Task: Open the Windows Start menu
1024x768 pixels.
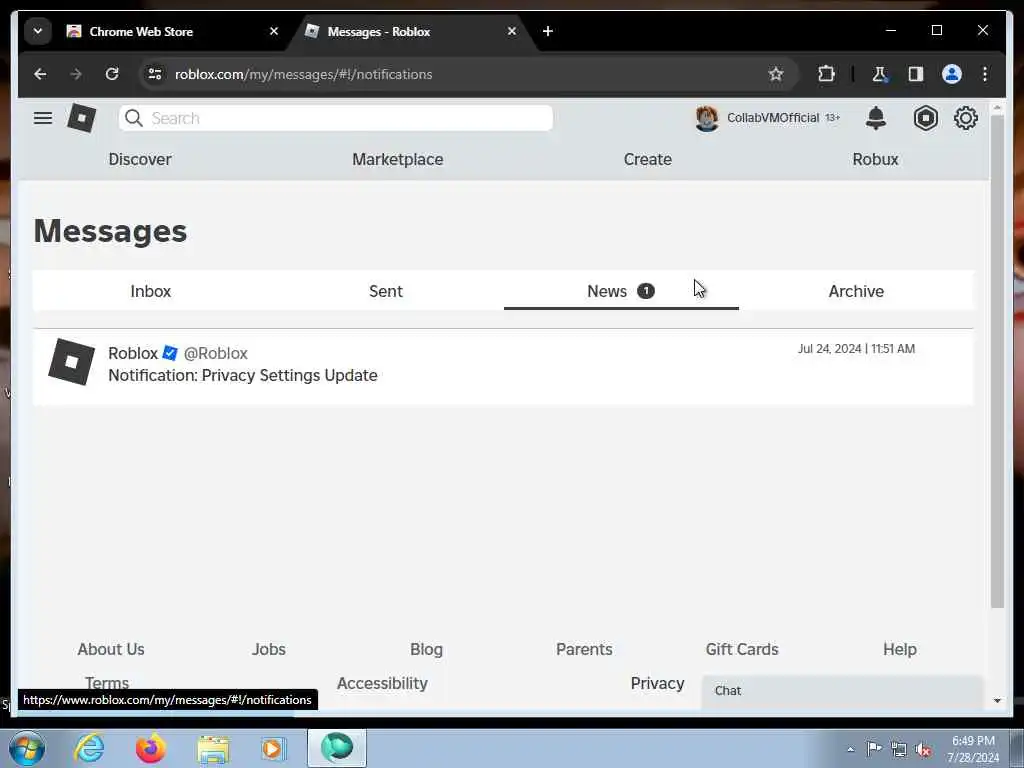Action: 27,748
